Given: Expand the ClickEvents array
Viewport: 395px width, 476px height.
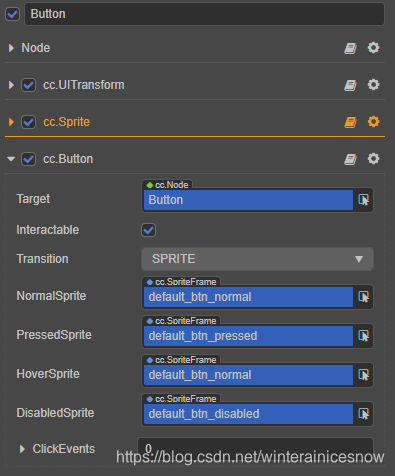Looking at the screenshot, I should [x=22, y=449].
